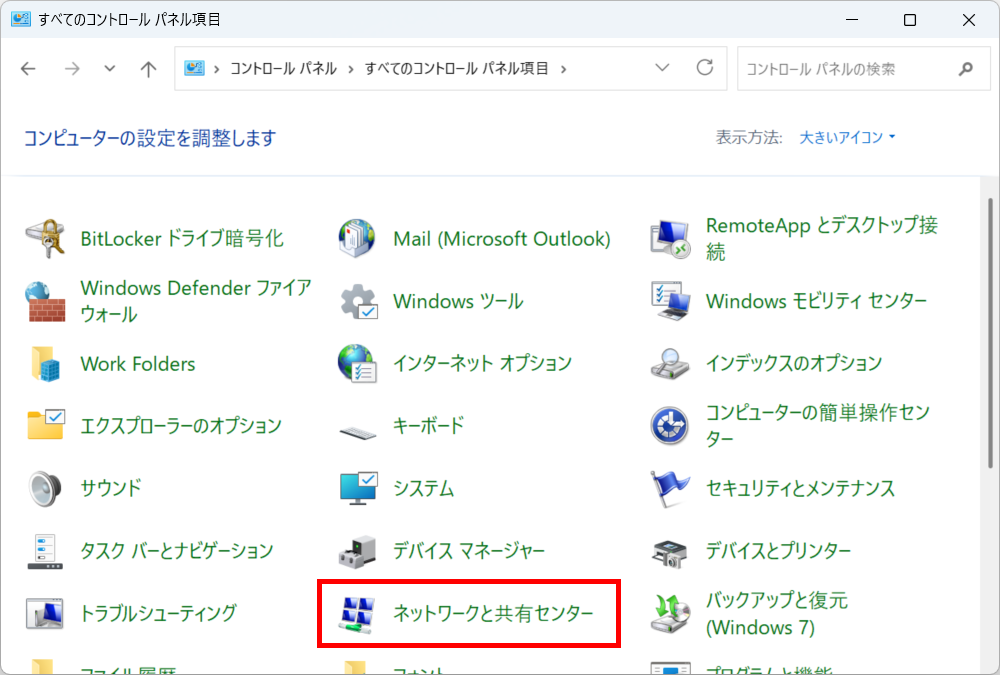Expand chevron before コントロール パネル breadcrumb
Screen dimensions: 1000x675
217,69
